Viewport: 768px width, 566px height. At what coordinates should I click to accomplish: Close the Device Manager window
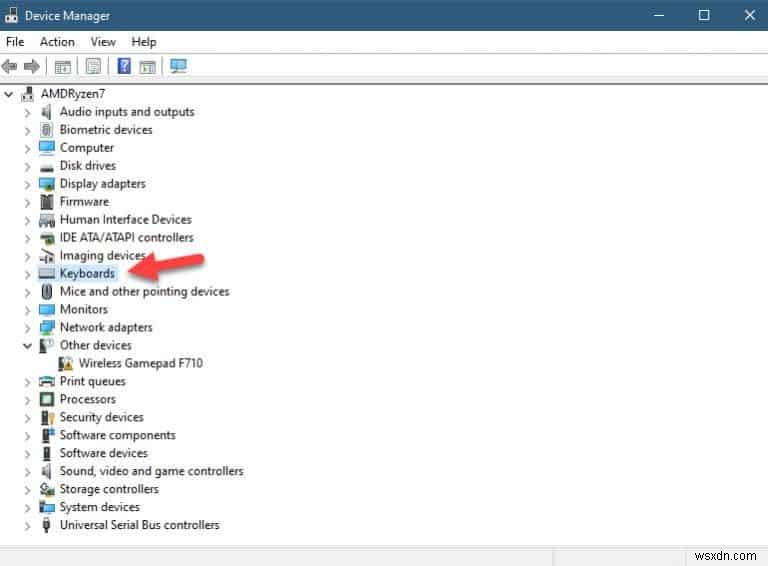(x=749, y=15)
